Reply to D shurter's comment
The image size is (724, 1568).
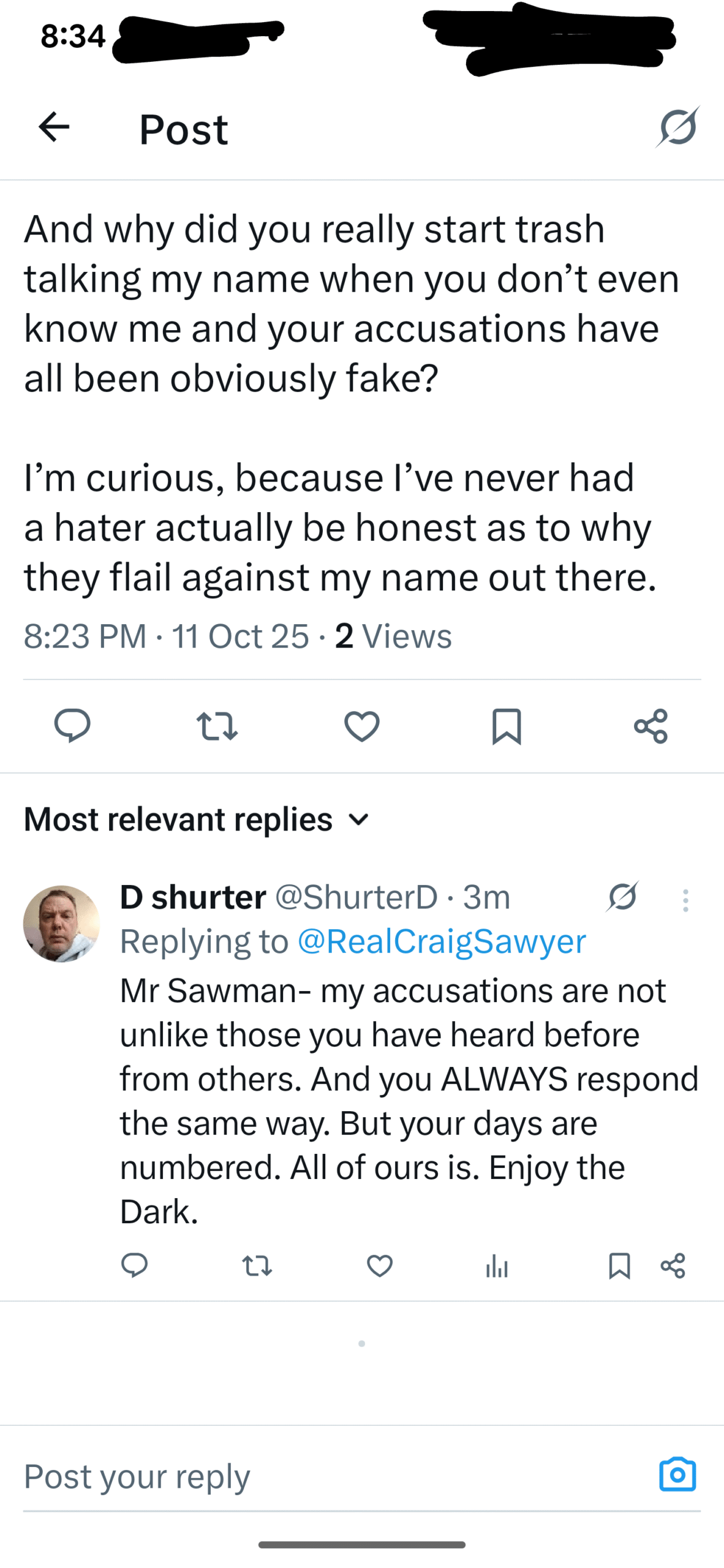click(134, 1265)
